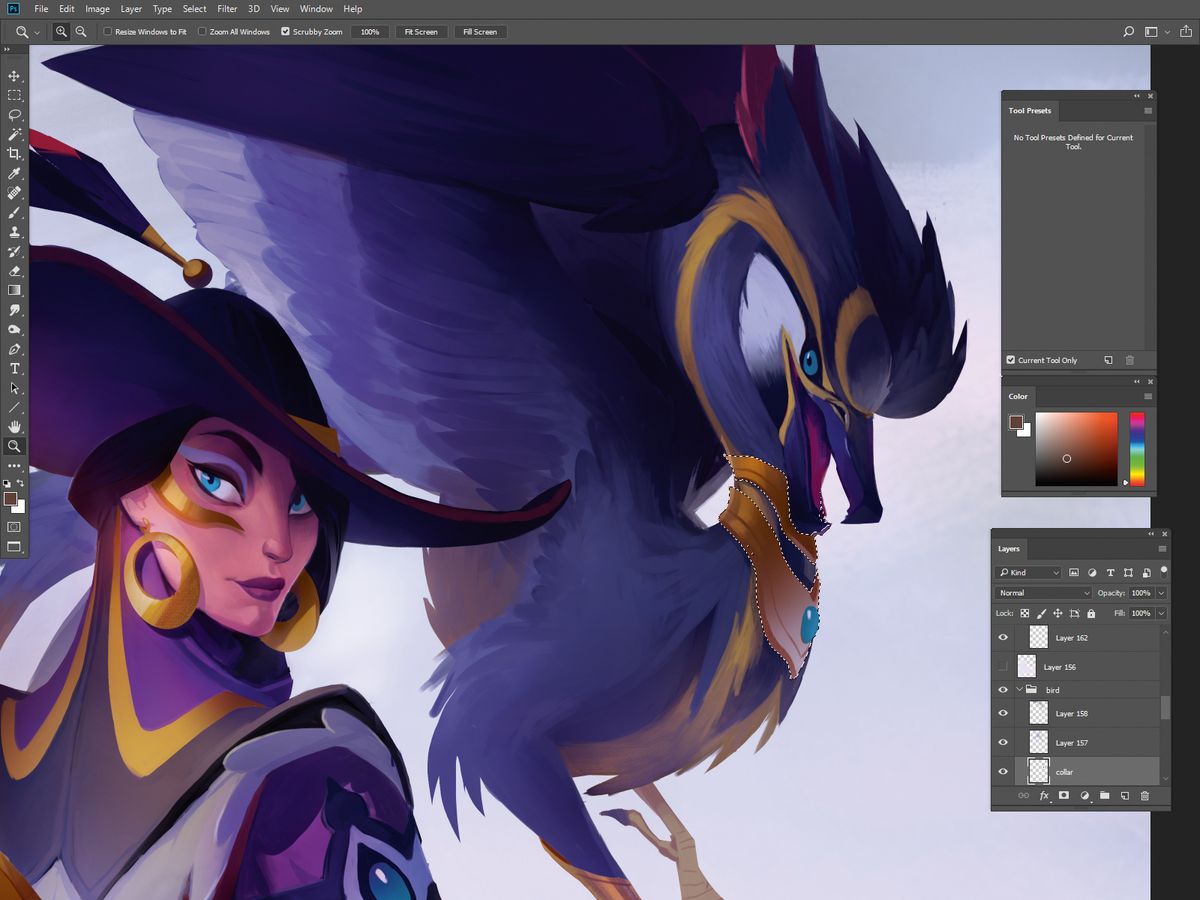This screenshot has height=900, width=1200.
Task: Open the layer Opacity dropdown
Action: (x=1159, y=592)
